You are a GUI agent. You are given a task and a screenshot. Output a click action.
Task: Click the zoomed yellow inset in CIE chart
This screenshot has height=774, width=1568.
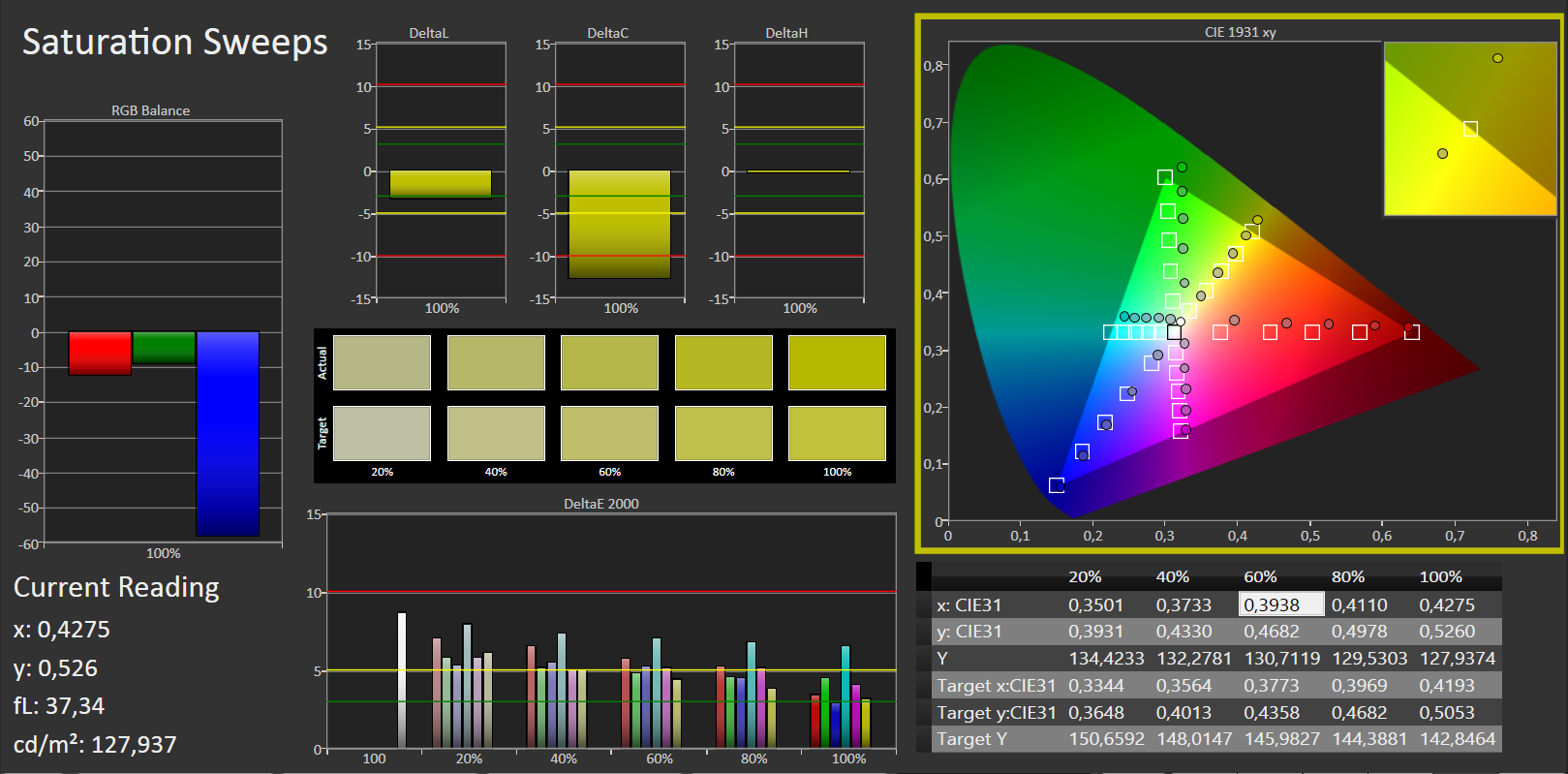[x=1470, y=129]
